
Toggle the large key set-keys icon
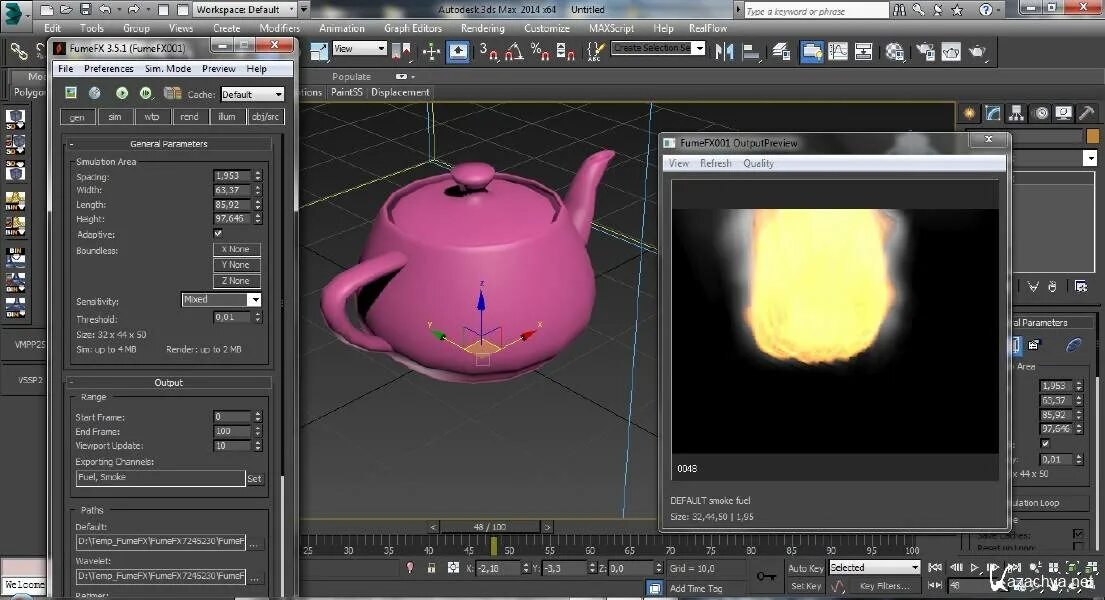click(767, 577)
